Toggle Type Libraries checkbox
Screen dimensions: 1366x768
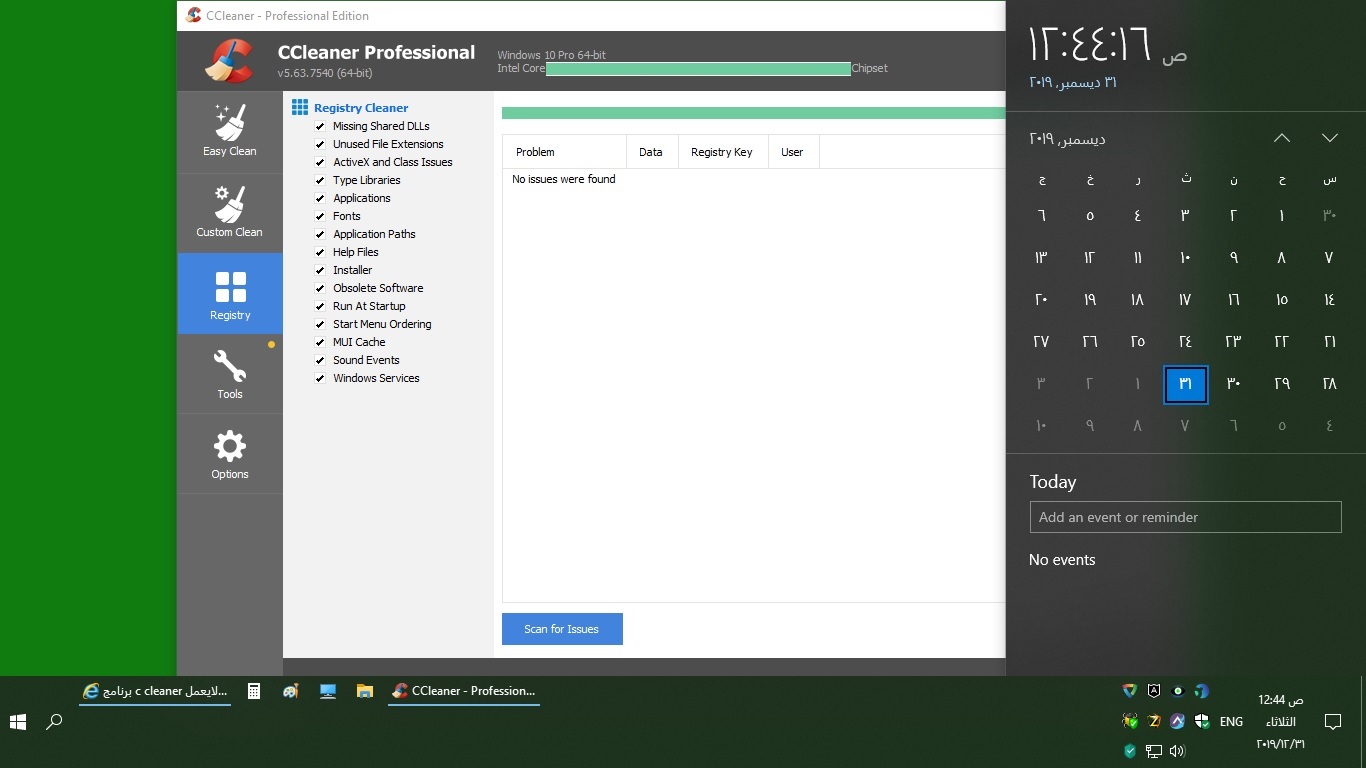(320, 180)
